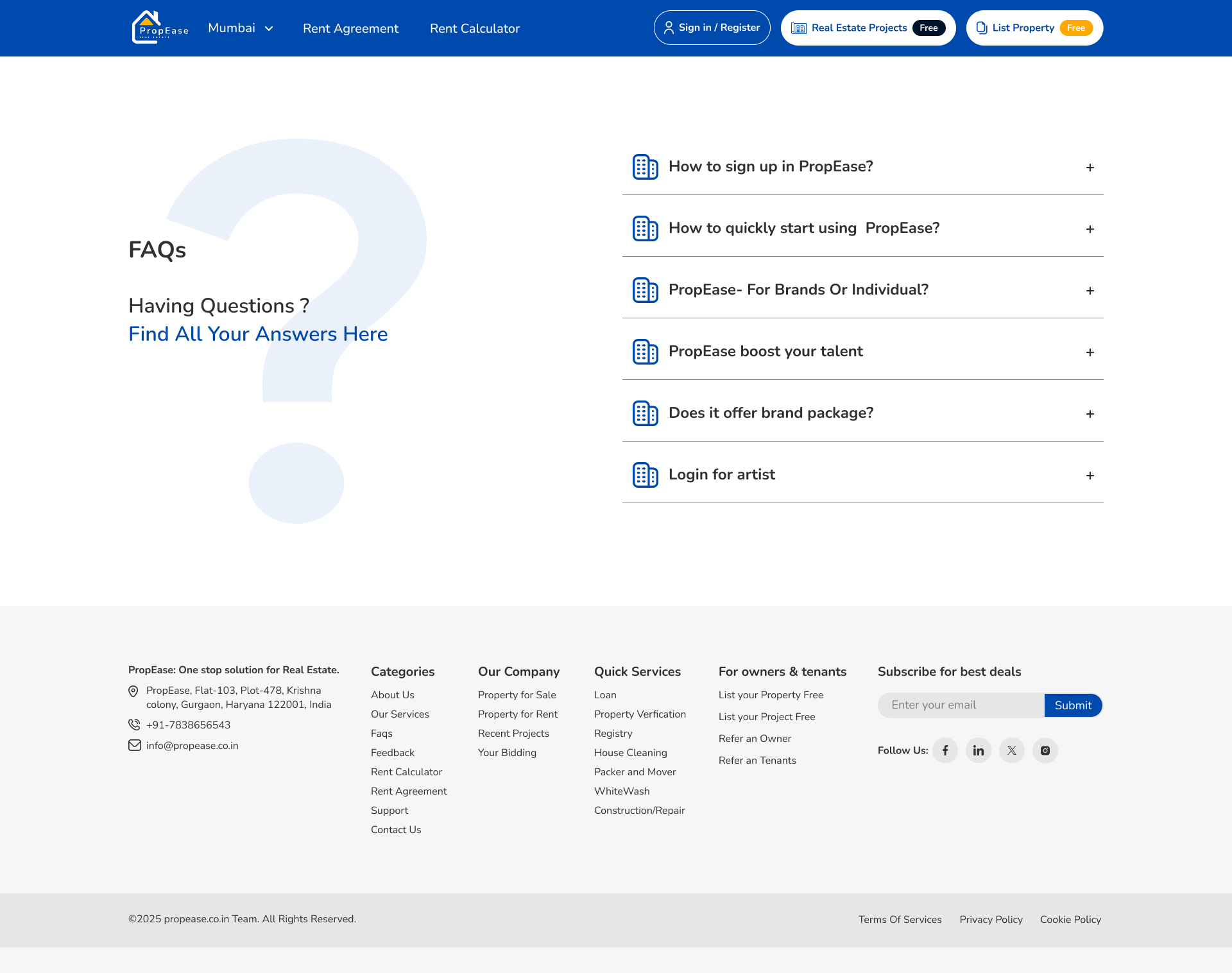Viewport: 1232px width, 973px height.
Task: Submit the email subscription
Action: pos(1073,705)
